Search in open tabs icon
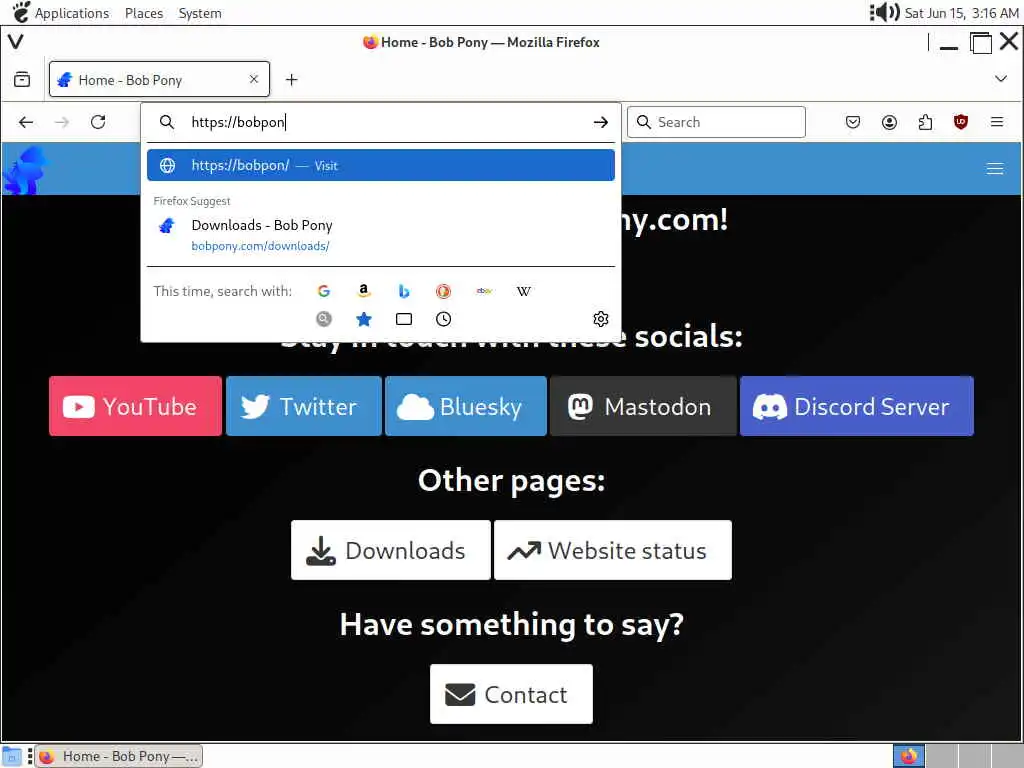The width and height of the screenshot is (1024, 768). coord(404,319)
